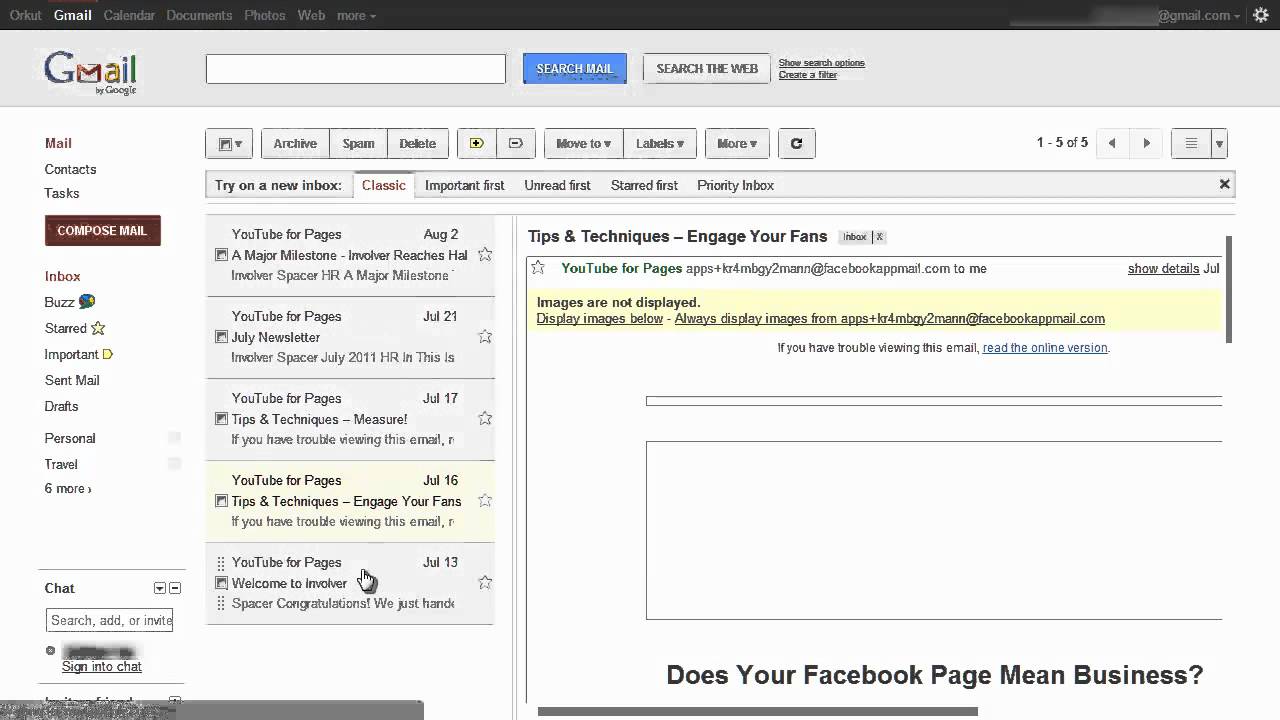The width and height of the screenshot is (1280, 720).
Task: Click the Spam button
Action: tap(358, 143)
